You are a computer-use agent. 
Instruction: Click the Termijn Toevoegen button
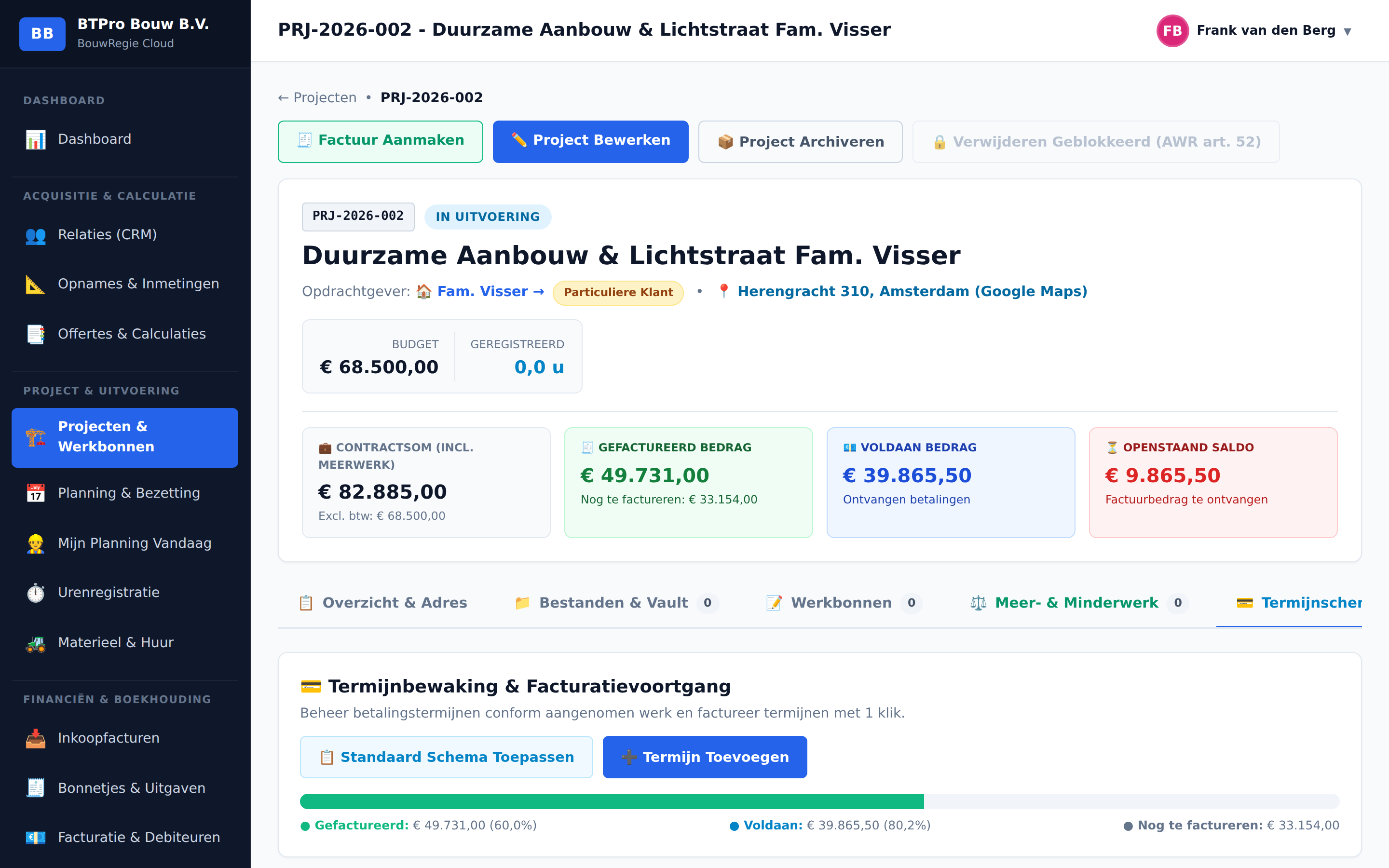tap(705, 757)
